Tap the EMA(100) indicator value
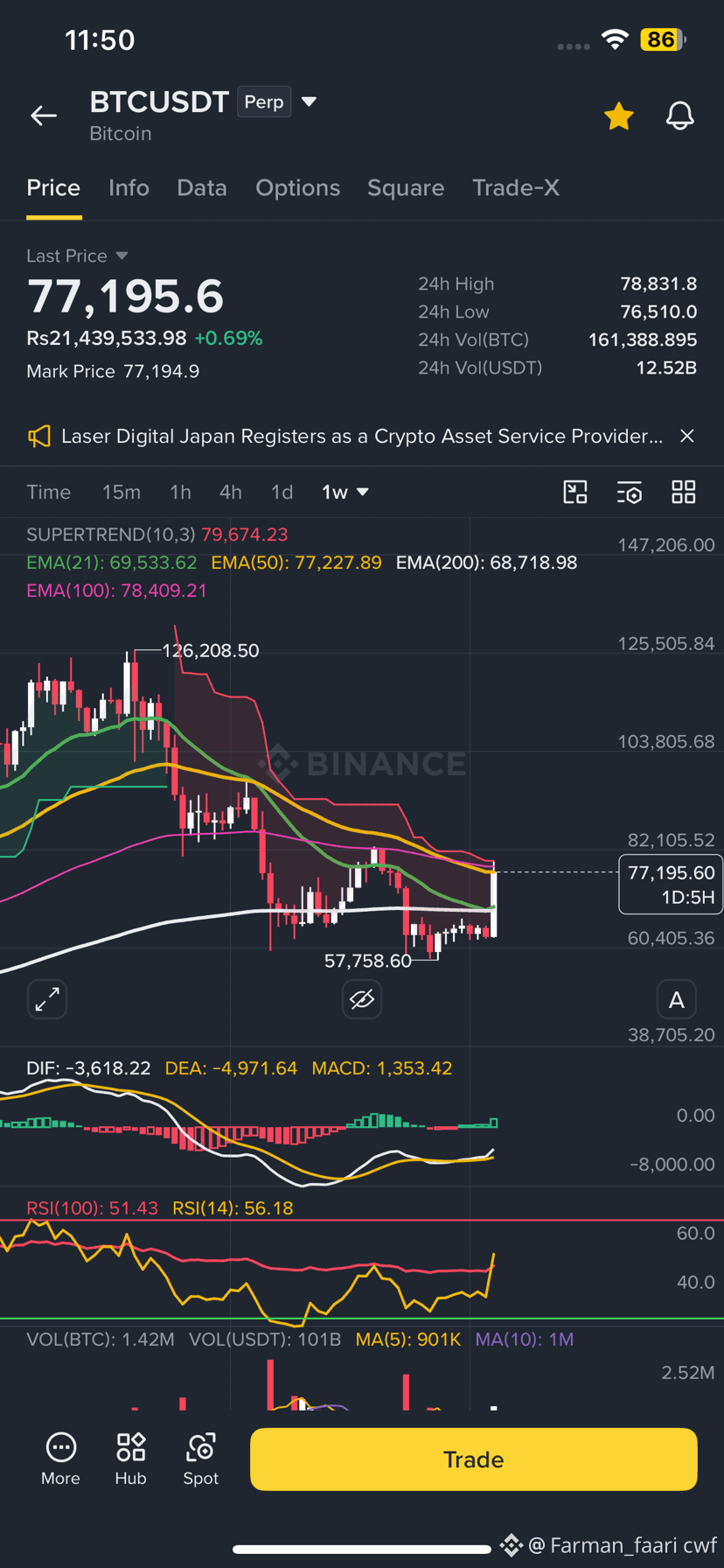The height and width of the screenshot is (1568, 724). pos(116,591)
